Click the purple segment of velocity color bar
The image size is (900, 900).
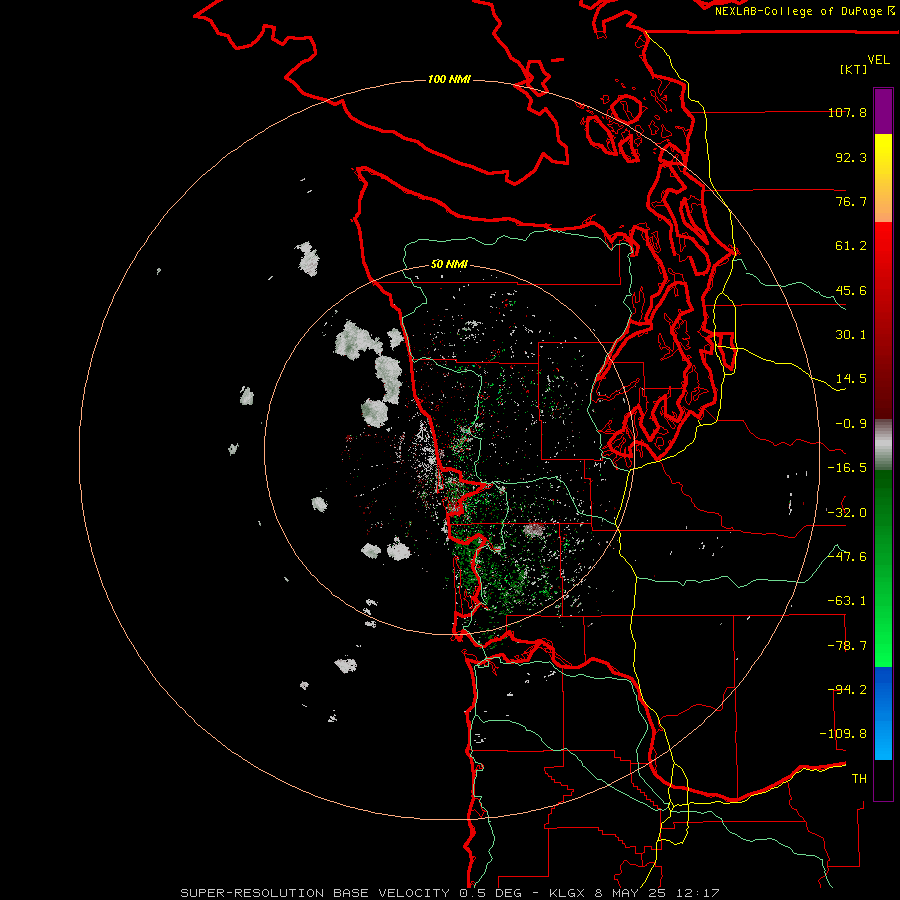click(883, 112)
